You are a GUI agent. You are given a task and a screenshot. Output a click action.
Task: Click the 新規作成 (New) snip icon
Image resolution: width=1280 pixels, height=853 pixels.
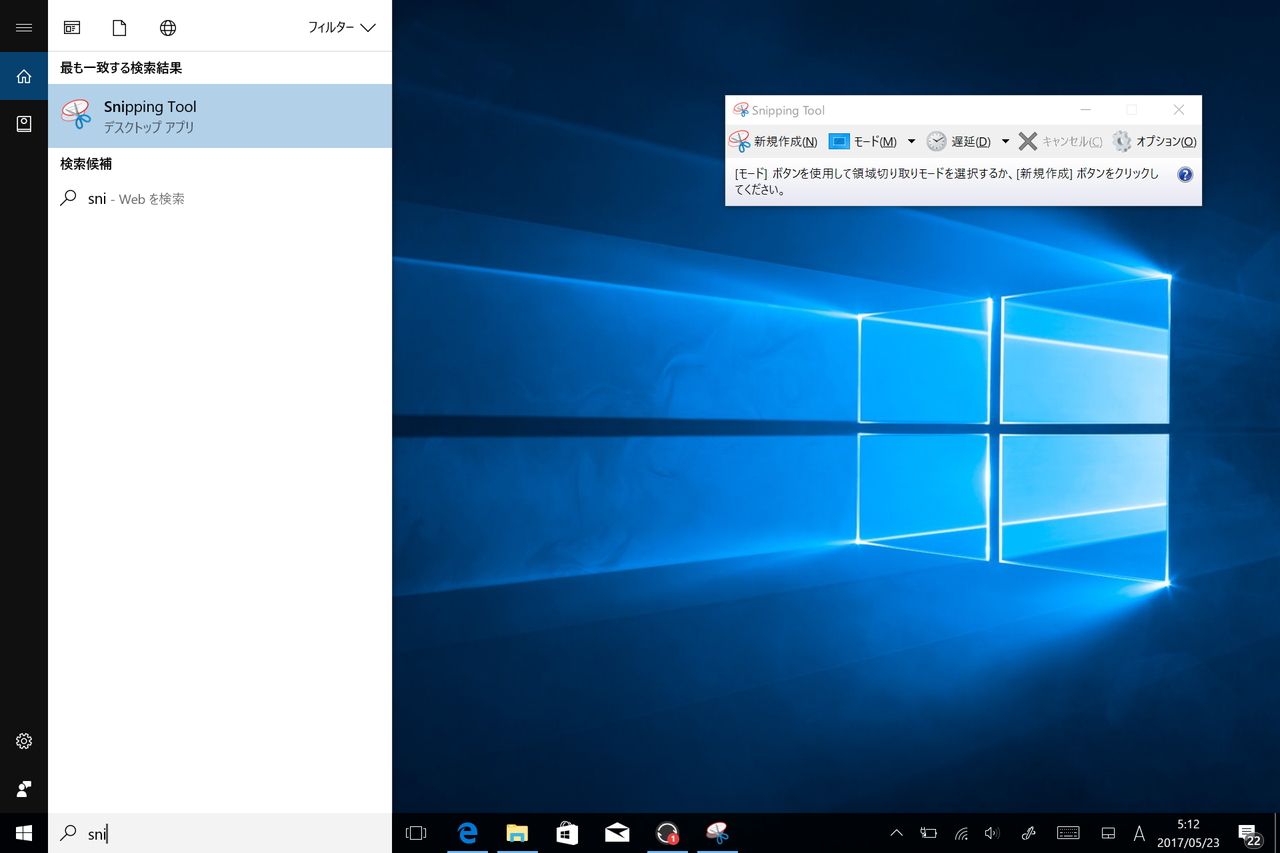click(x=742, y=141)
